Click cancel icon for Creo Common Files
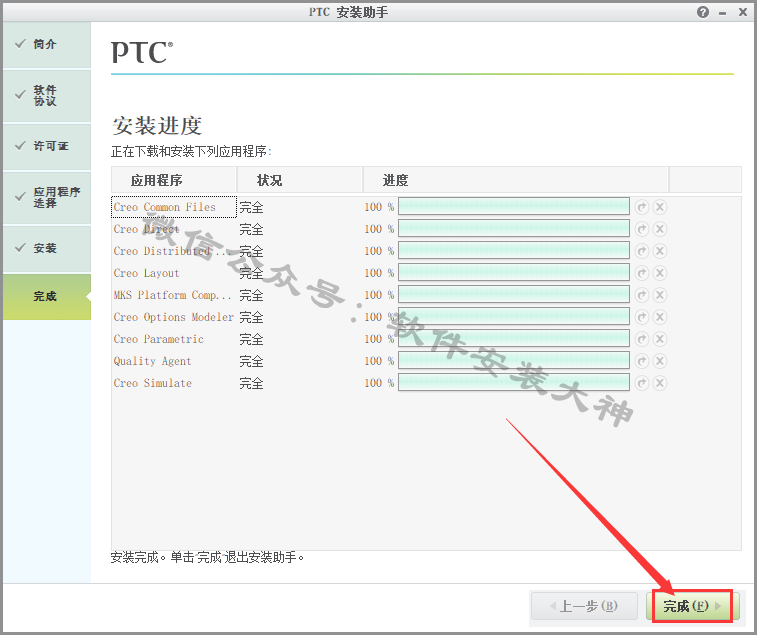The width and height of the screenshot is (757, 635). (x=660, y=207)
